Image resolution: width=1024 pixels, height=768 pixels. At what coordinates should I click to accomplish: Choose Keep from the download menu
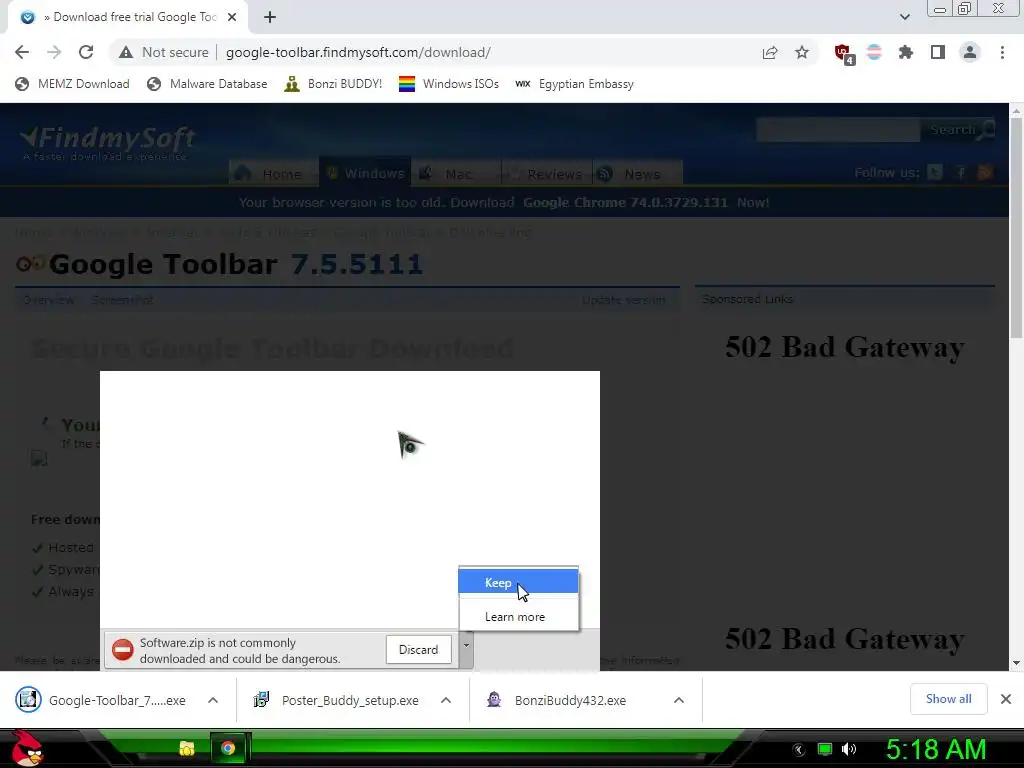(x=519, y=583)
